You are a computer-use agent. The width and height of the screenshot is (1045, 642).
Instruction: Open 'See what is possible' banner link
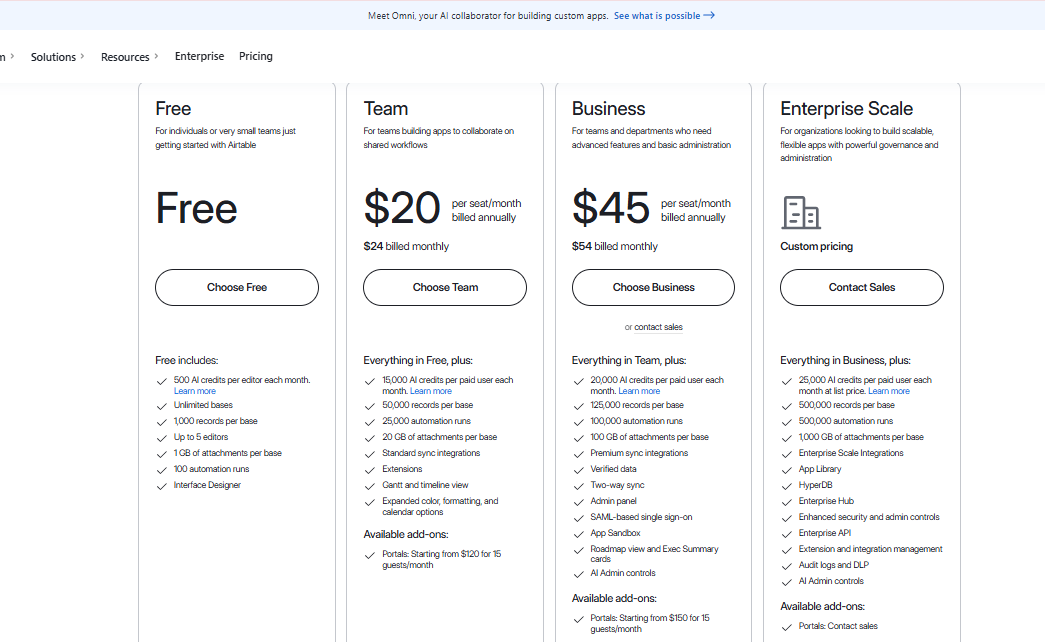pos(664,15)
